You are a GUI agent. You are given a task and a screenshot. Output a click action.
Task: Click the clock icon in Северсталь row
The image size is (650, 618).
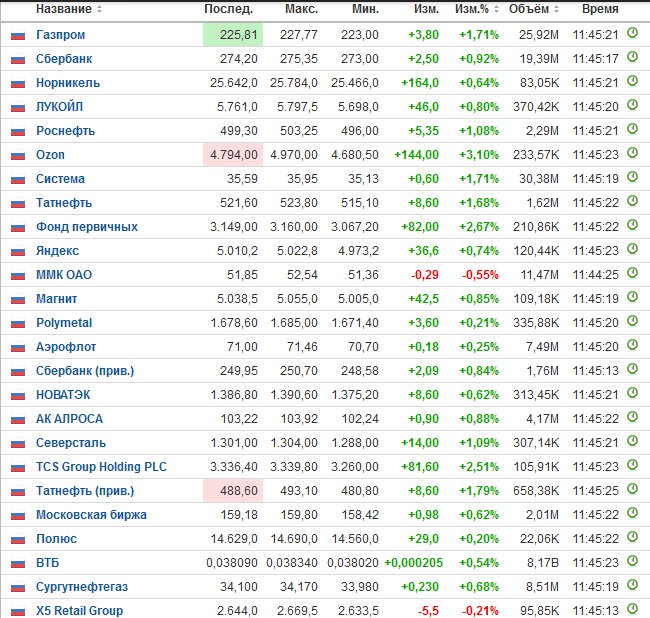tap(632, 441)
